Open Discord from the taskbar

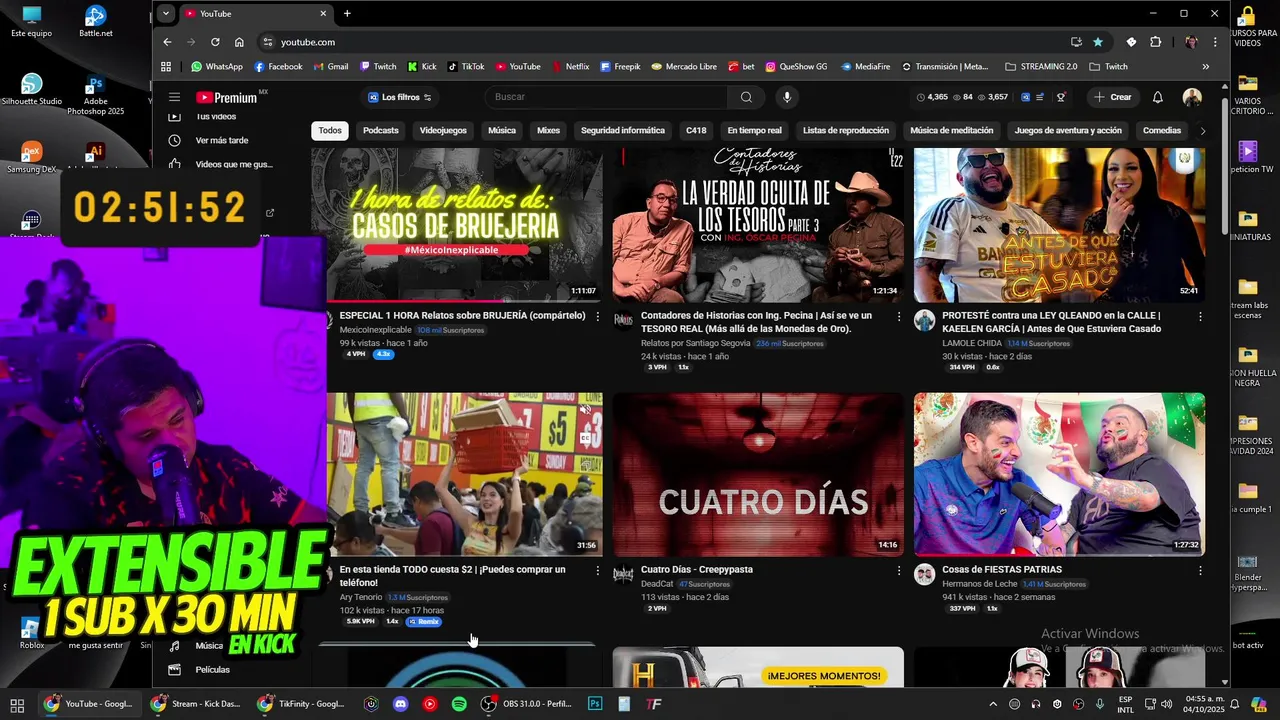point(400,704)
